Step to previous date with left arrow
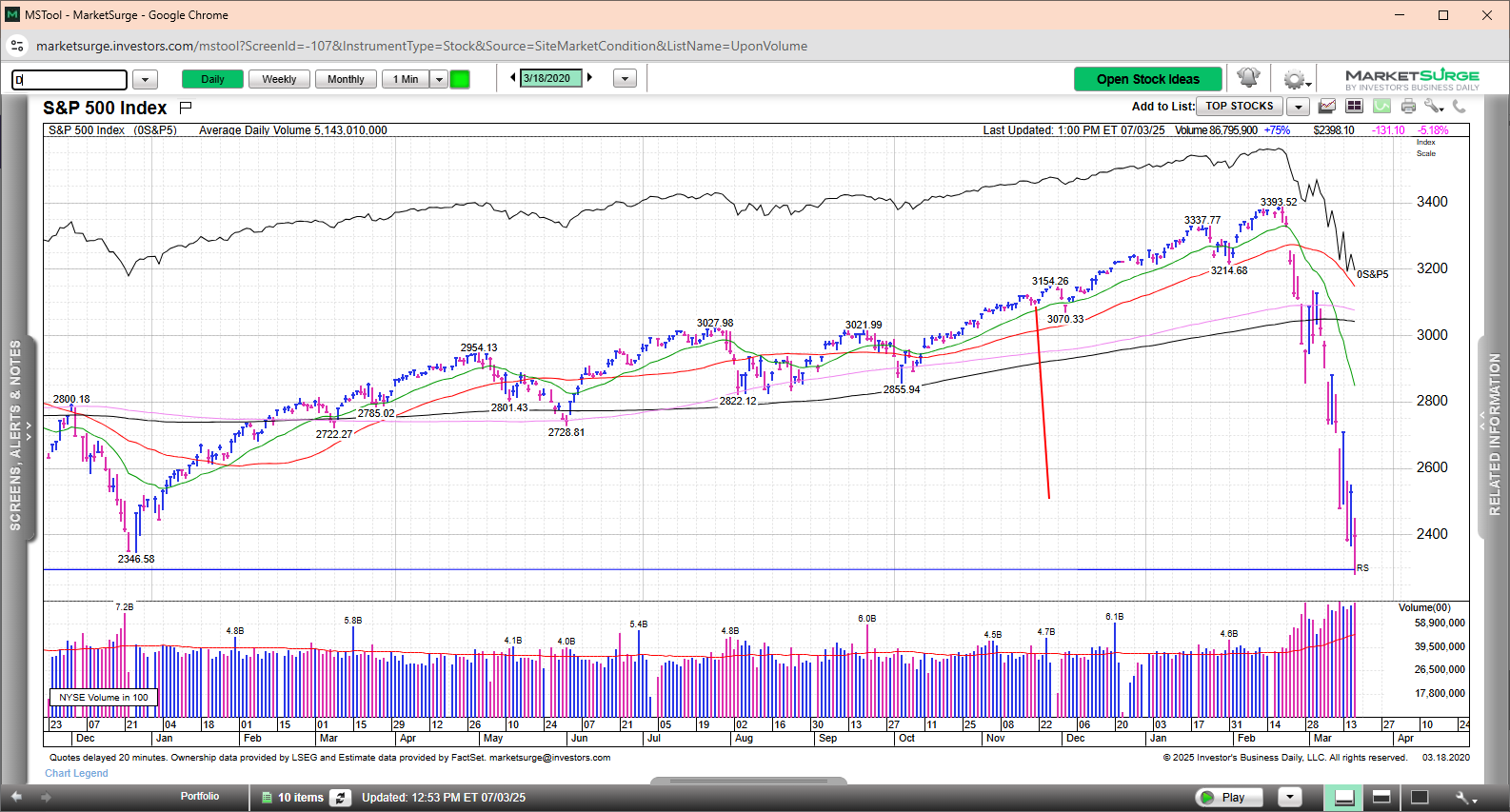 coord(513,78)
